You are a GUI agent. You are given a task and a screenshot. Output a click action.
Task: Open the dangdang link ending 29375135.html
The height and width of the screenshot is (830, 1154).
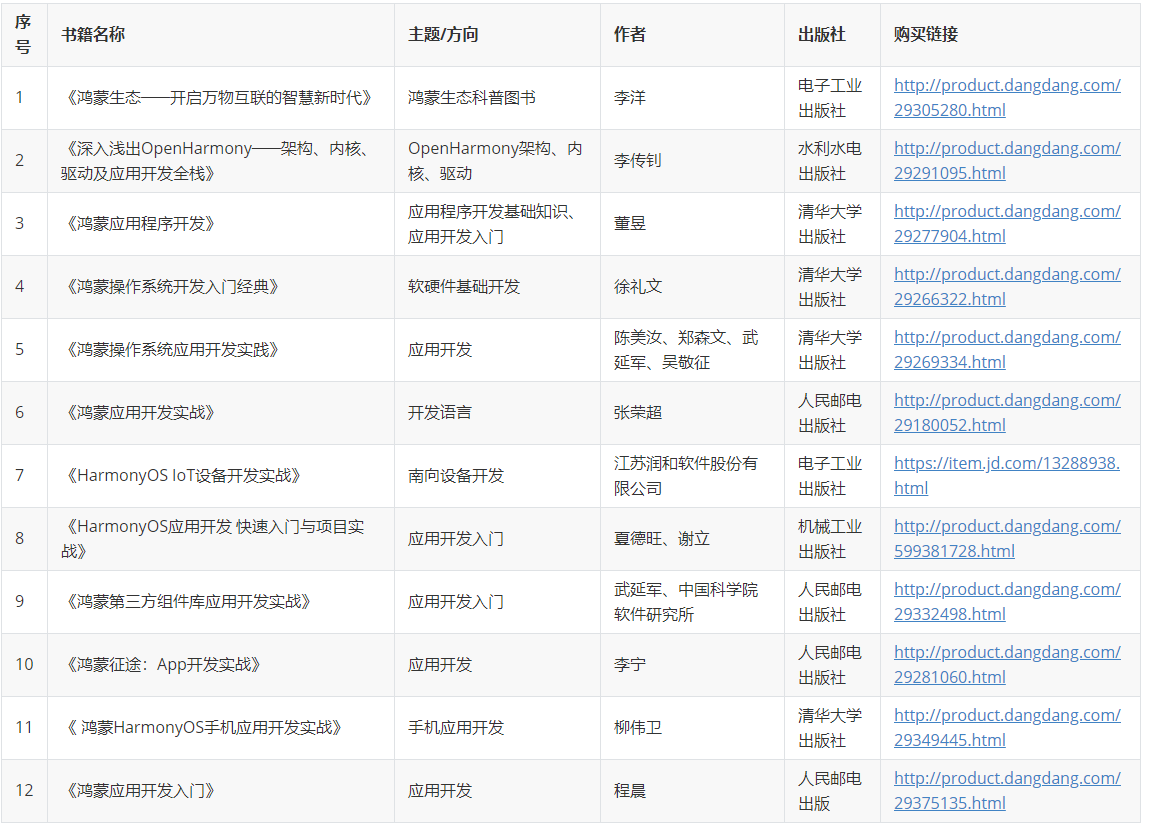pos(1007,791)
